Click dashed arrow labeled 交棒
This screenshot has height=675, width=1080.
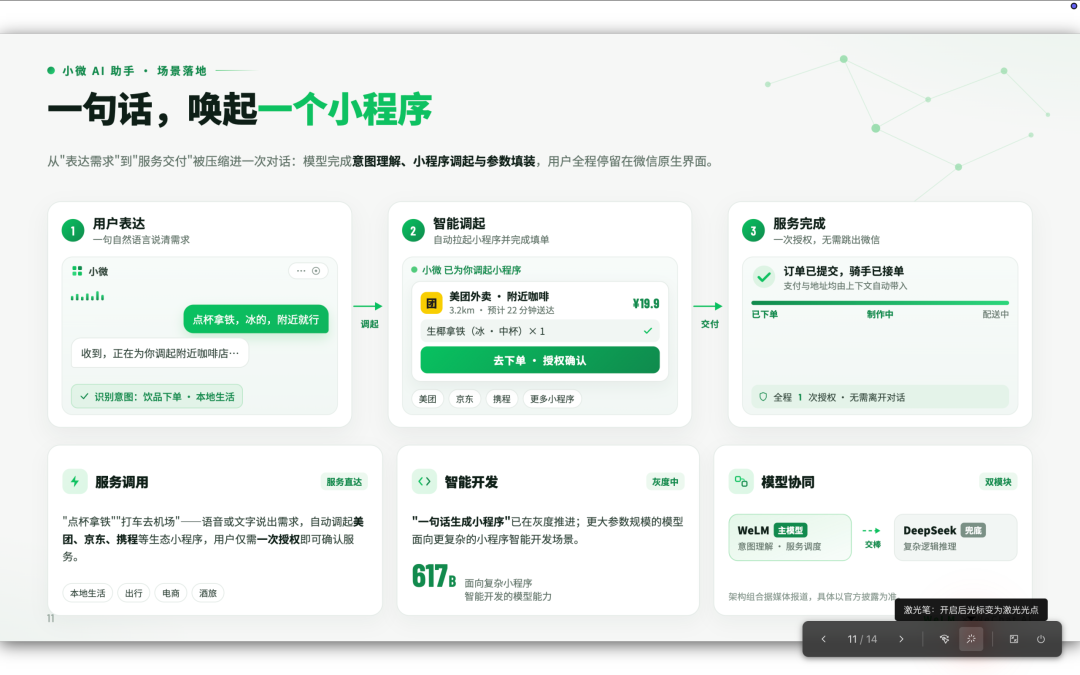pyautogui.click(x=872, y=530)
